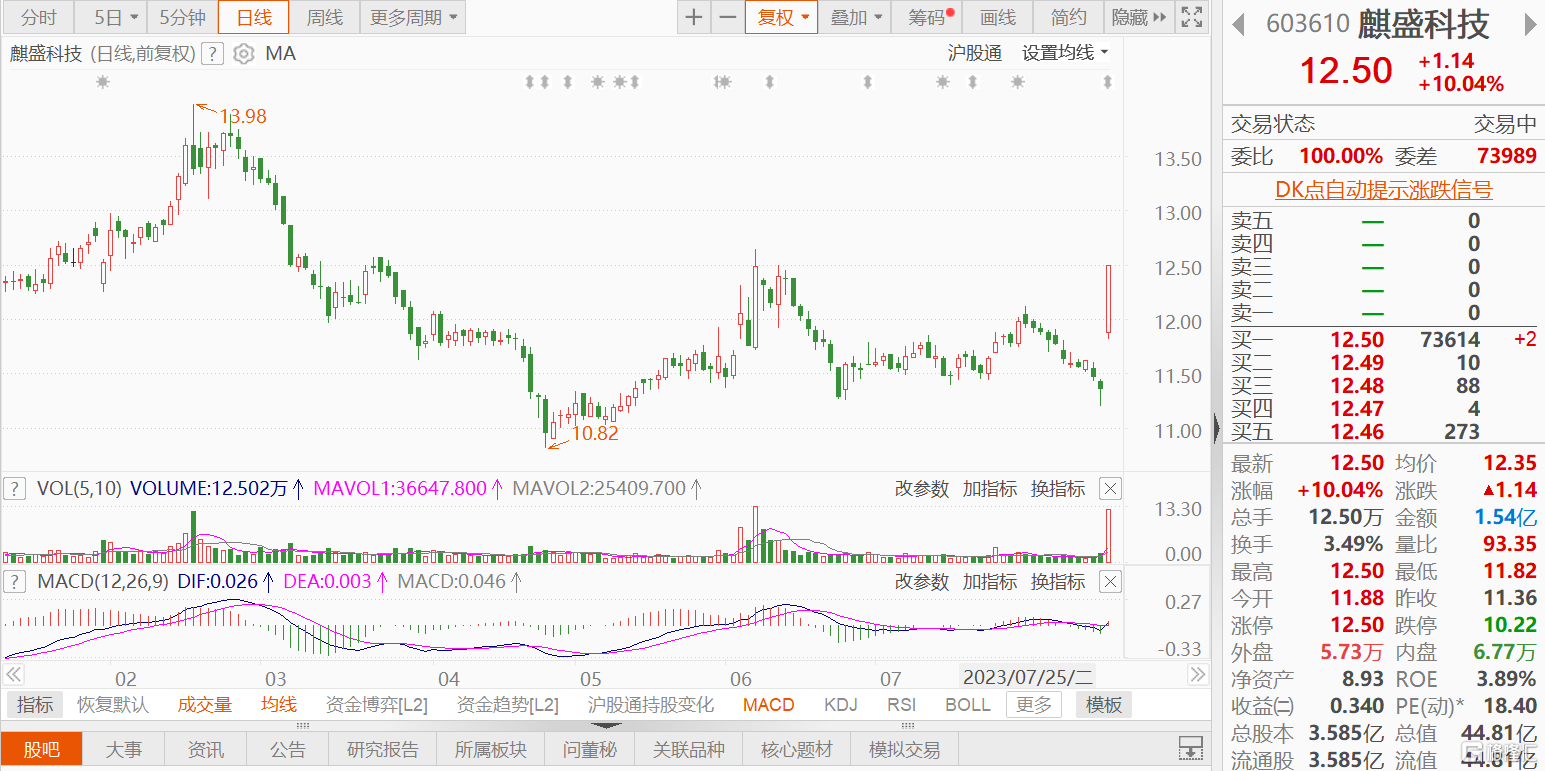Click 指标 label button
This screenshot has height=771, width=1545.
pyautogui.click(x=35, y=705)
